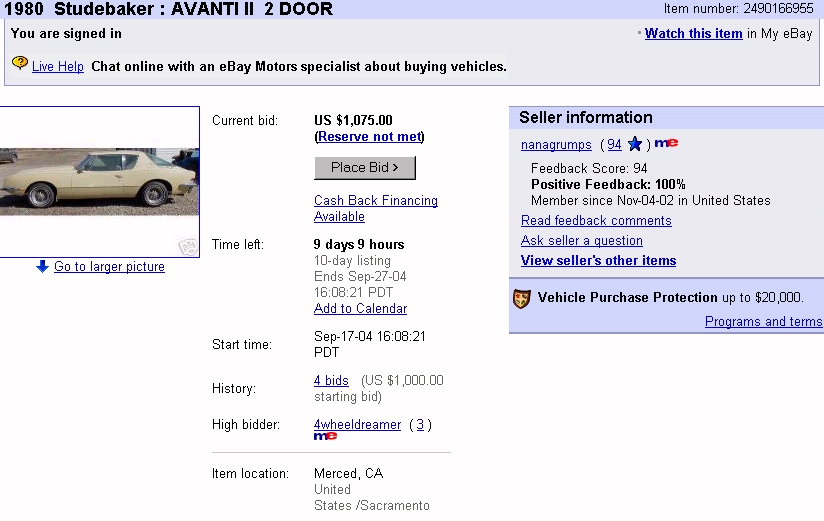
Task: Click the Reserve not met link
Action: click(x=369, y=137)
